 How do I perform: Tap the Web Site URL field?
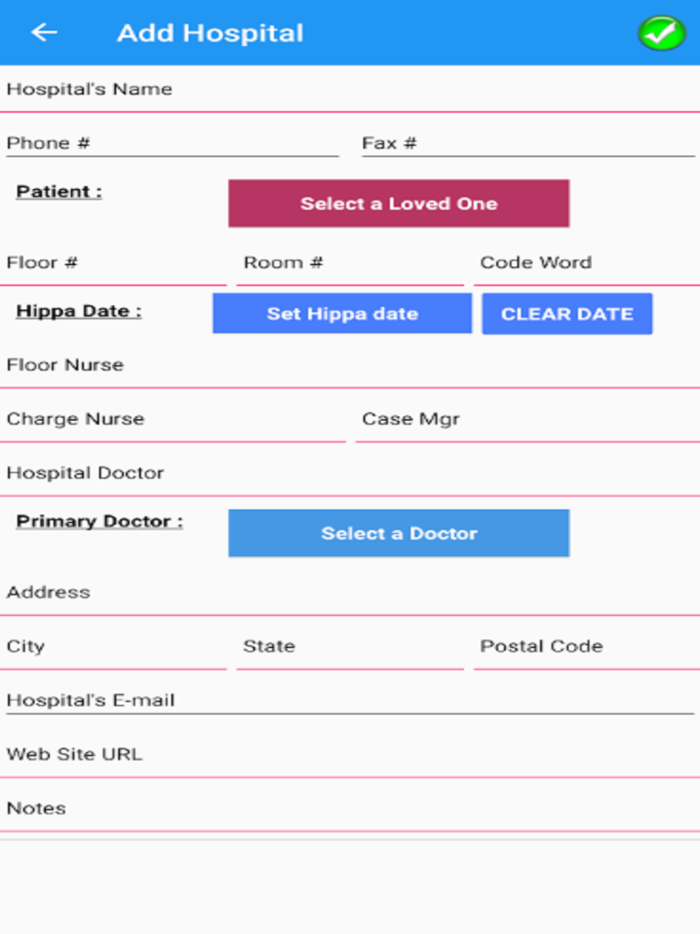[x=350, y=755]
